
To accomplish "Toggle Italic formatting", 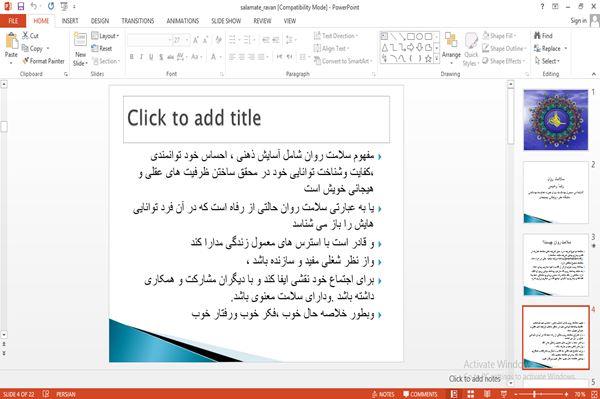I will pyautogui.click(x=141, y=57).
